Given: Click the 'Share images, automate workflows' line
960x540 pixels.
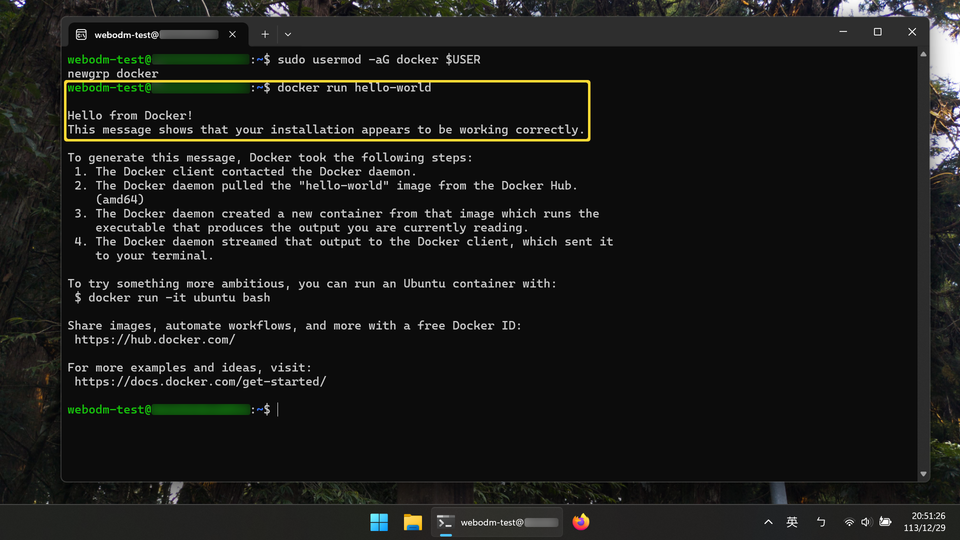Looking at the screenshot, I should pos(294,326).
